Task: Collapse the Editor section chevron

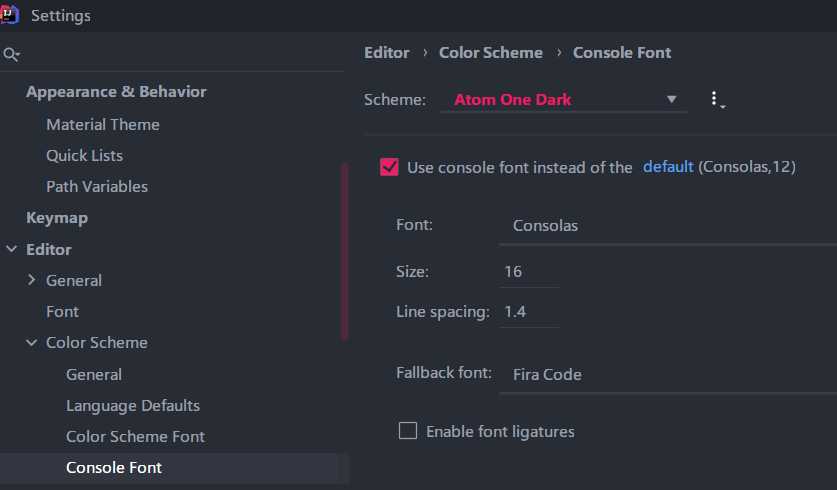Action: click(x=11, y=249)
